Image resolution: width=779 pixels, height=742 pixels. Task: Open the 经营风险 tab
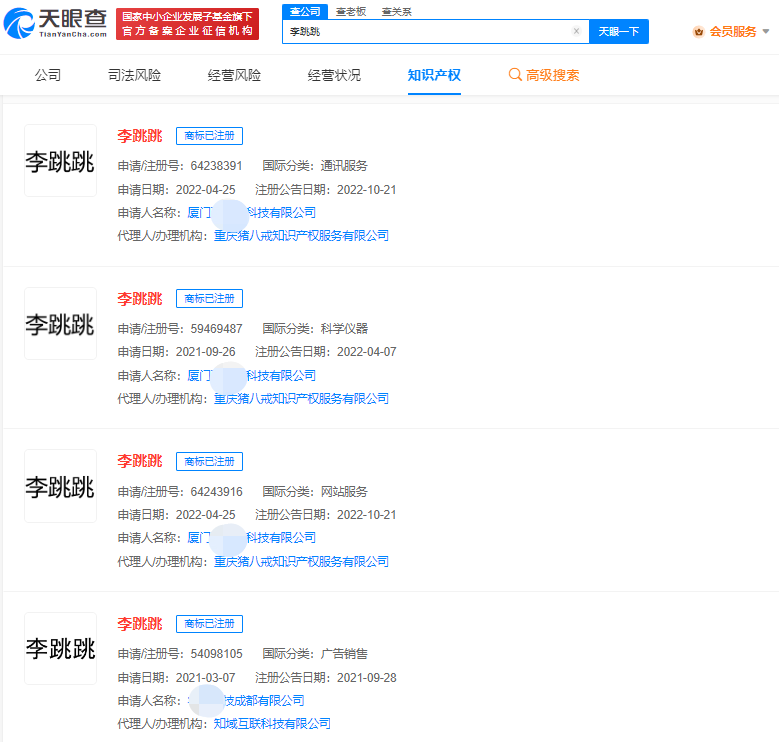click(x=234, y=75)
